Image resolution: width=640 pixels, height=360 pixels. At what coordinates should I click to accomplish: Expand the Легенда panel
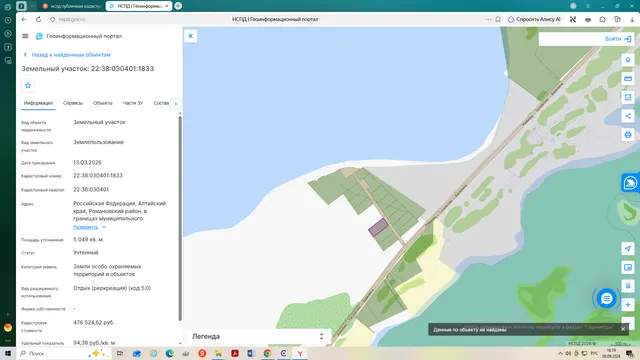pyautogui.click(x=258, y=336)
